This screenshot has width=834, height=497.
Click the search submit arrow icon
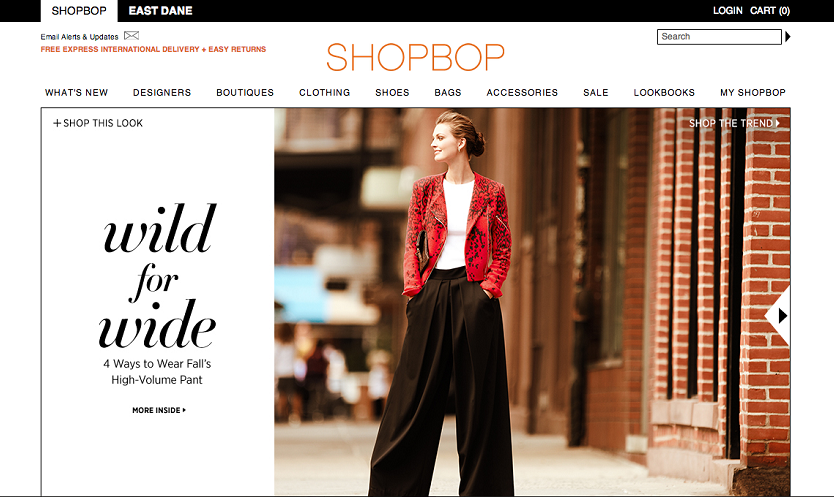(787, 37)
